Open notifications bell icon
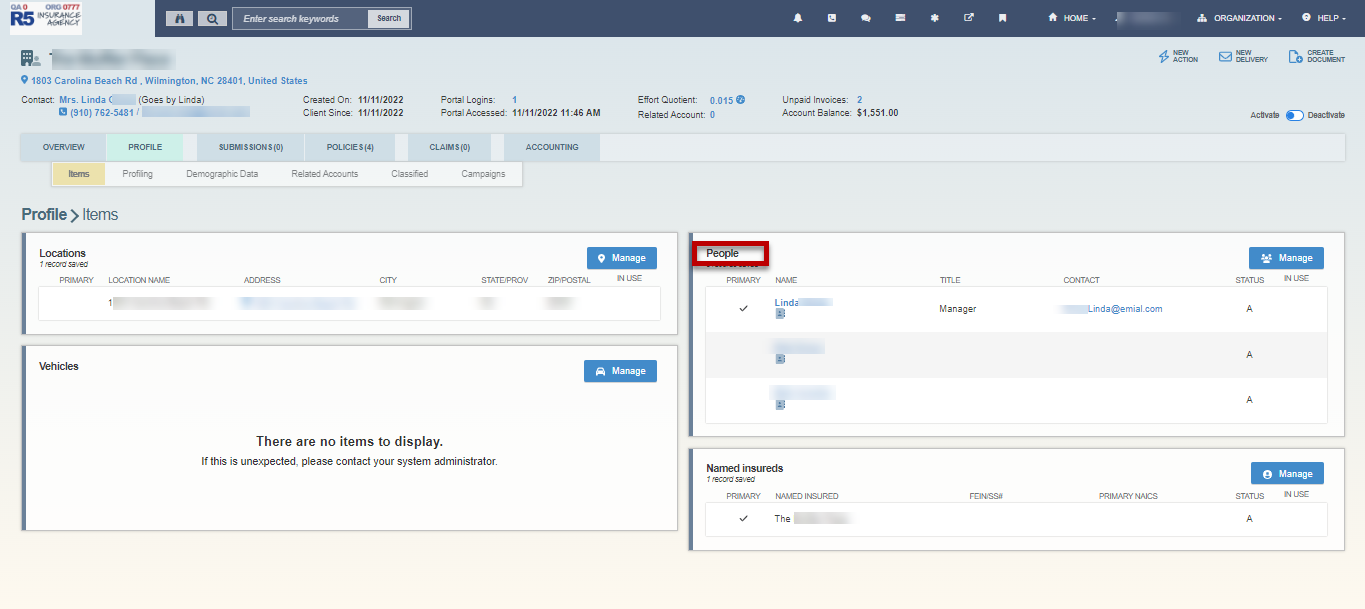This screenshot has width=1365, height=609. click(798, 18)
